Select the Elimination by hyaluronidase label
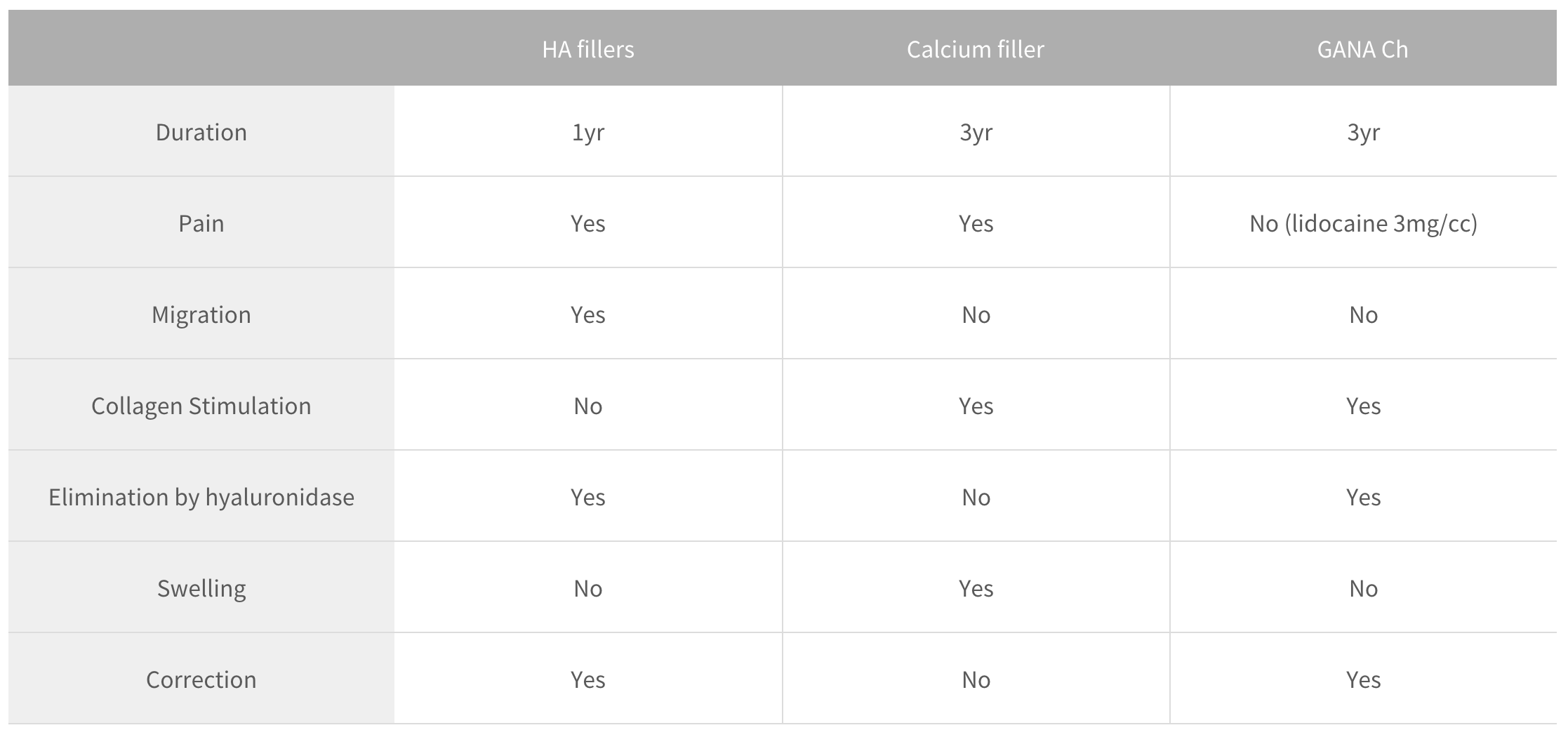The image size is (1568, 737). click(201, 497)
